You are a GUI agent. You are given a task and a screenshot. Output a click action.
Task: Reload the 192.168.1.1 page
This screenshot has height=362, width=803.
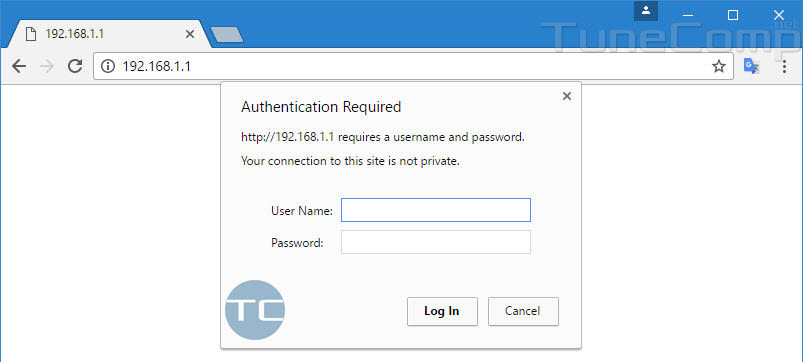(75, 66)
